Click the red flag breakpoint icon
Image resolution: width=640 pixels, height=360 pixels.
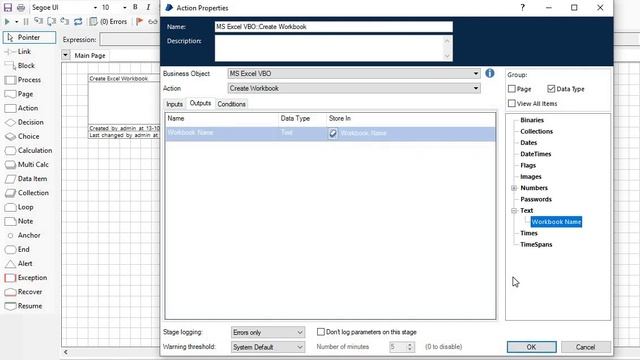point(139,21)
